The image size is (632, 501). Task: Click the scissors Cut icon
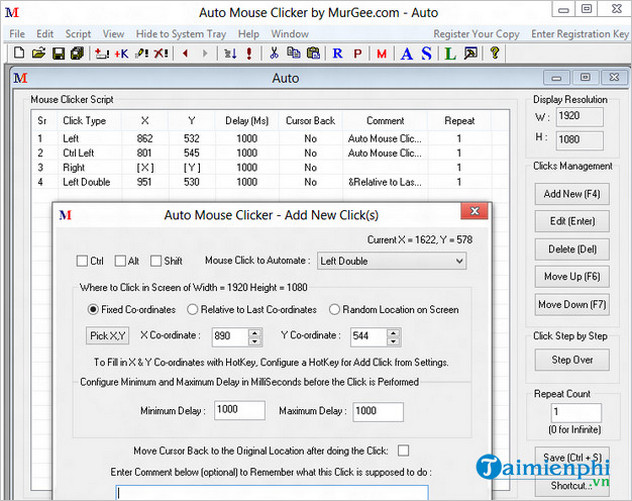click(x=274, y=53)
